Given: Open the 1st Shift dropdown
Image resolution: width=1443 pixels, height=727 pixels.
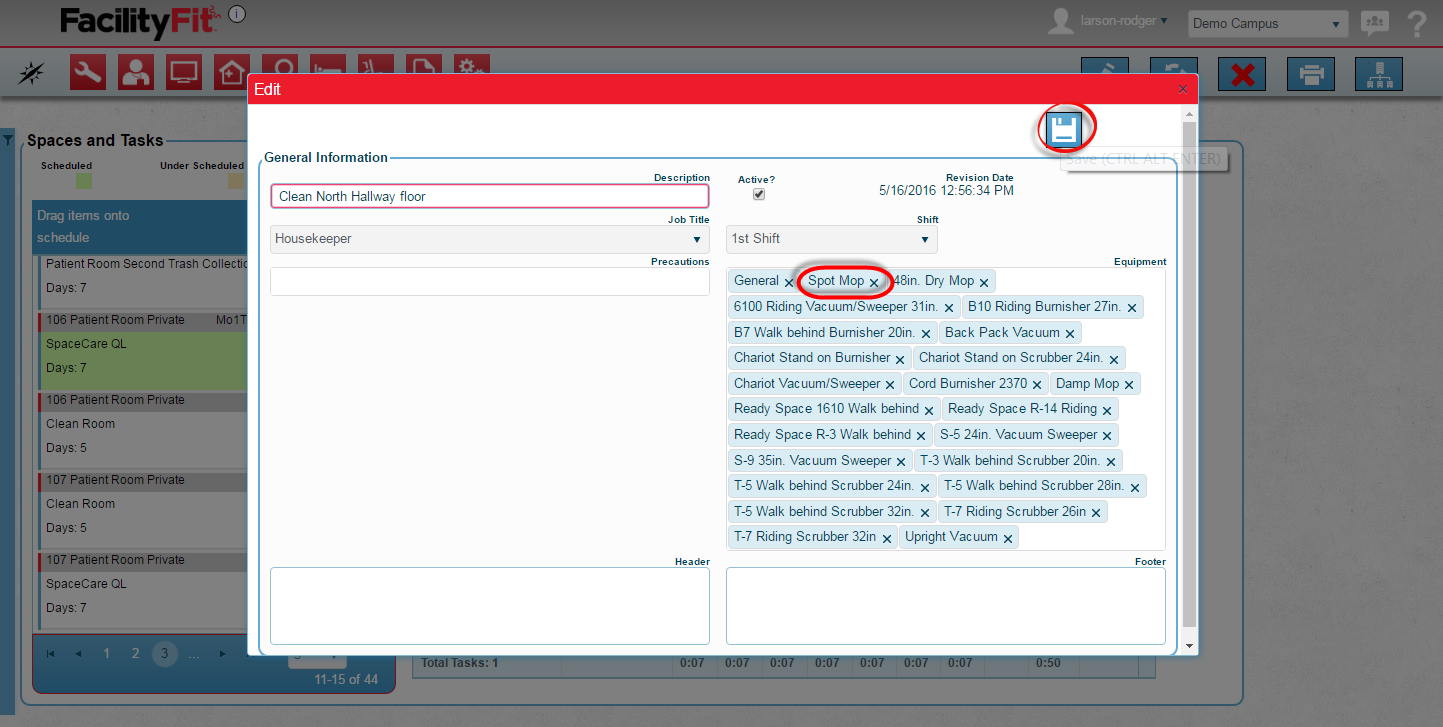Looking at the screenshot, I should point(831,239).
